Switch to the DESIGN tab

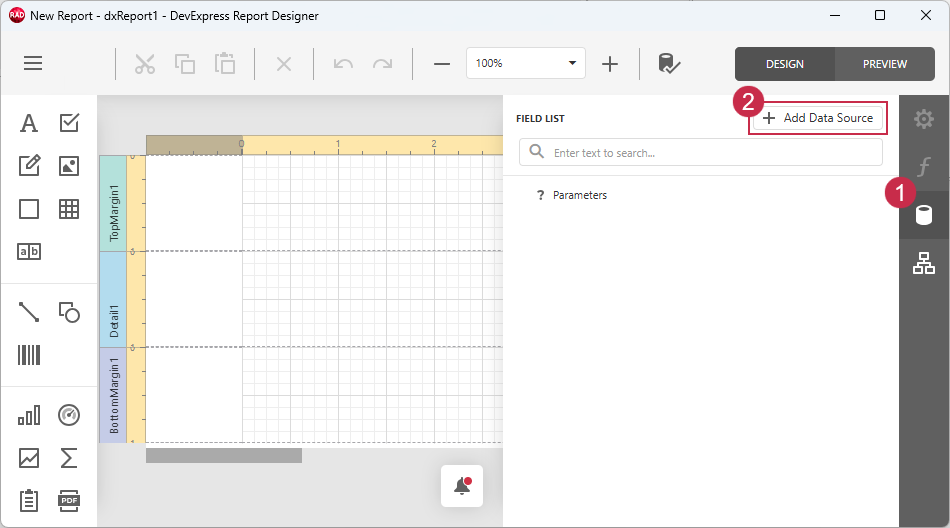(x=785, y=64)
